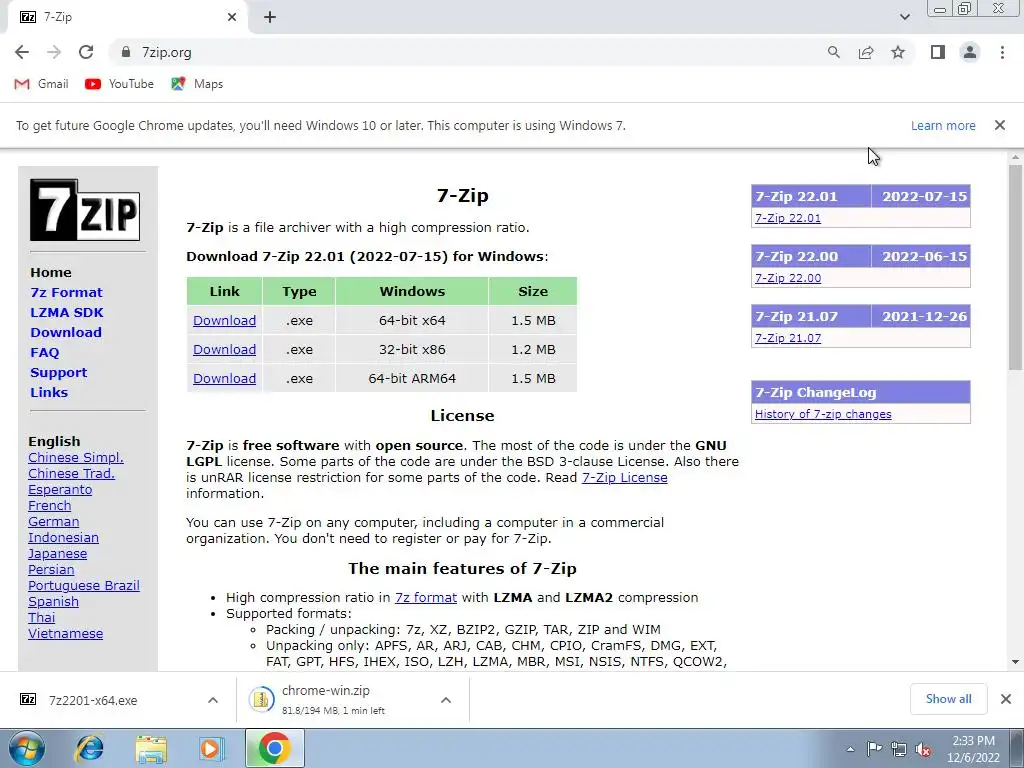1024x768 pixels.
Task: Open the 7-Zip 21.07 release link
Action: 788,338
